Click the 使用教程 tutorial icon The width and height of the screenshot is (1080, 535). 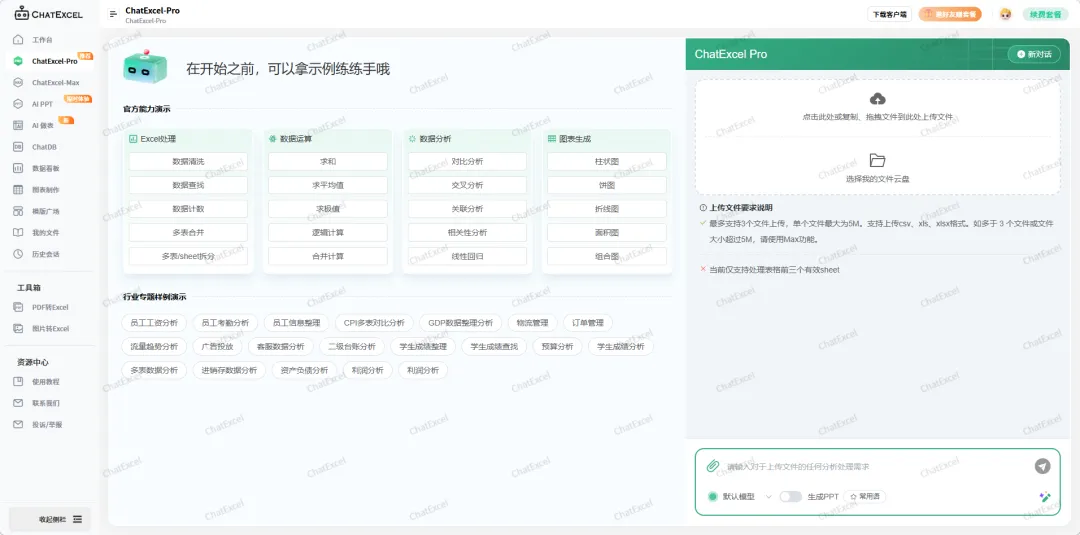pos(19,381)
